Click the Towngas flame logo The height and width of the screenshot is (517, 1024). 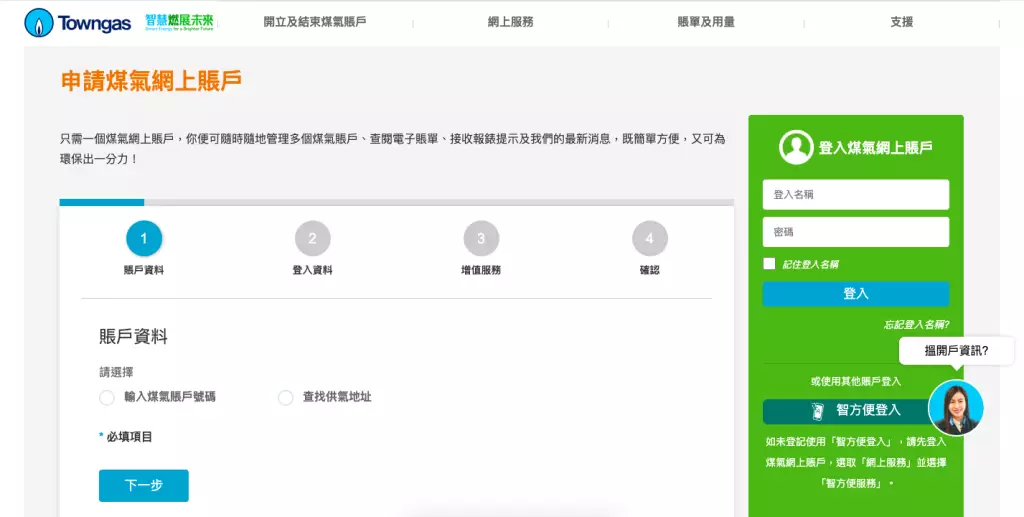40,22
